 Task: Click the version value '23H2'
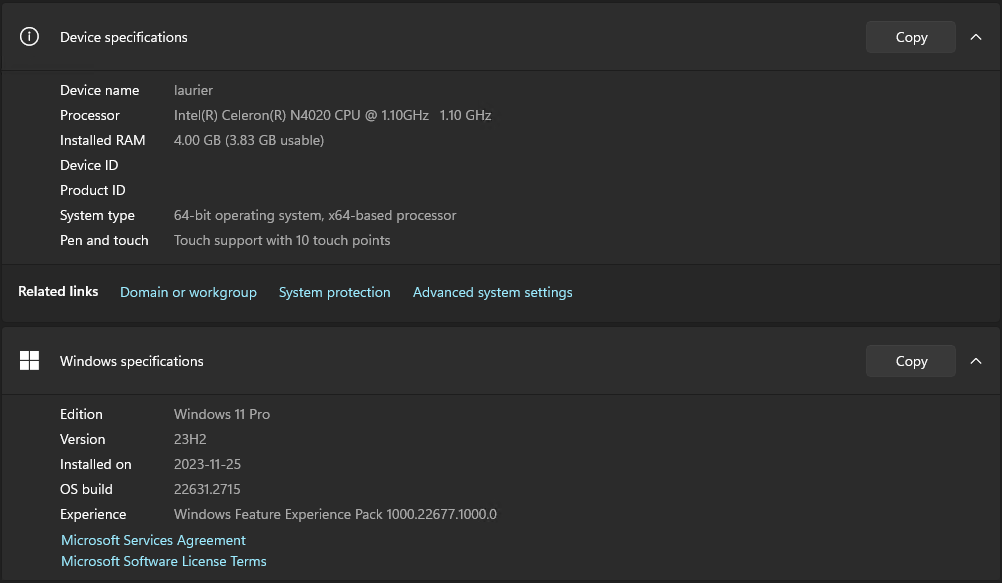click(x=190, y=439)
